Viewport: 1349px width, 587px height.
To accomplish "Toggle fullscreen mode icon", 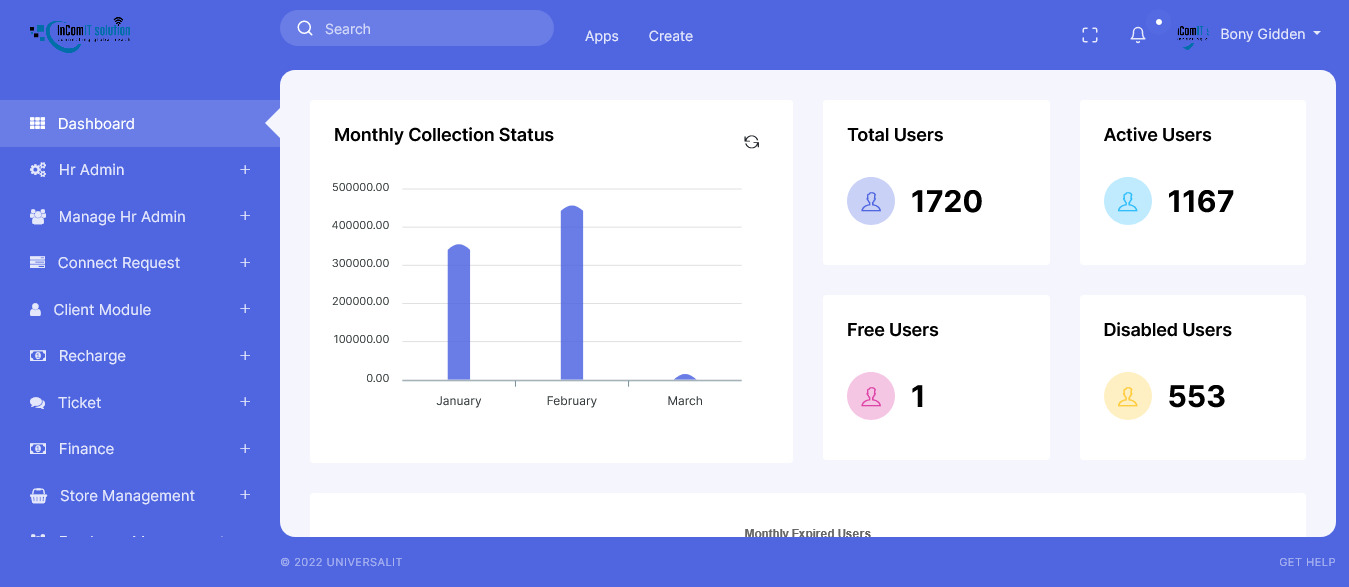I will [x=1090, y=35].
